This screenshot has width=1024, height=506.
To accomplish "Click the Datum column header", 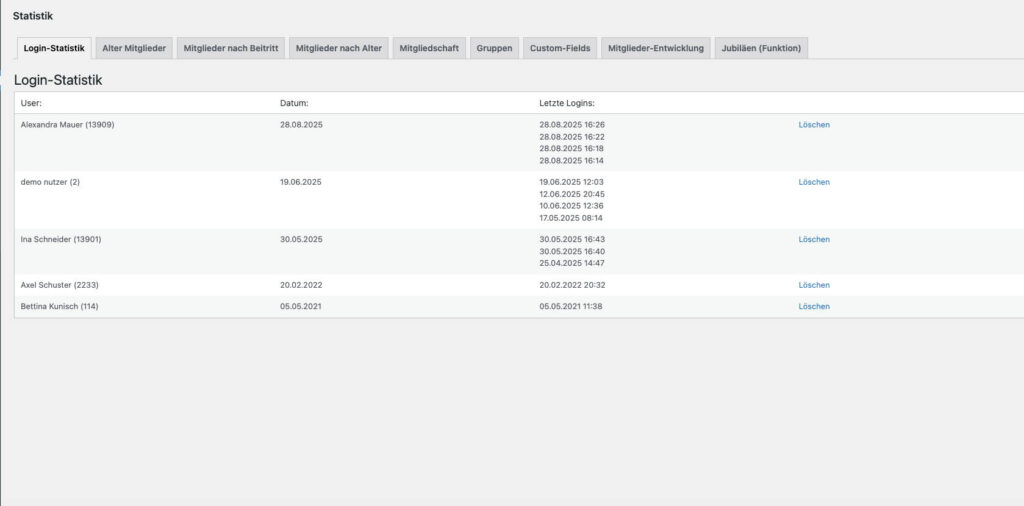I will point(294,103).
